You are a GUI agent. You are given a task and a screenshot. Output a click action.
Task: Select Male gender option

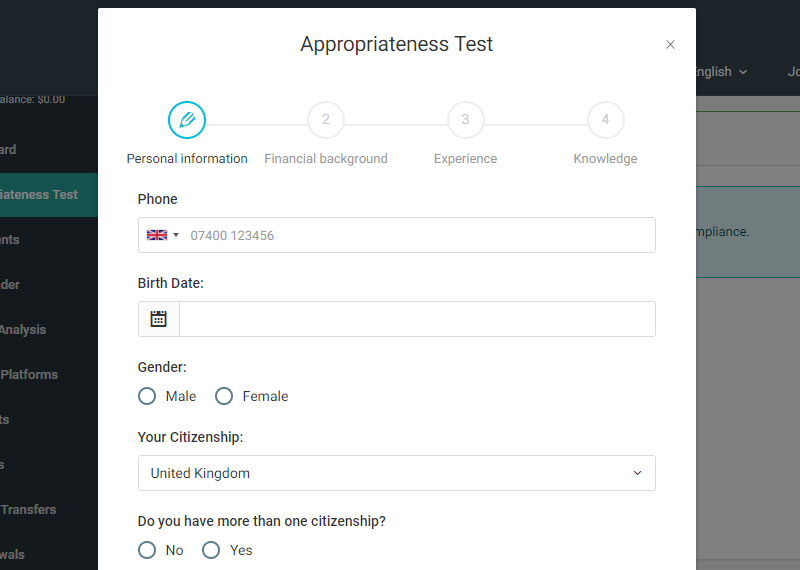(147, 396)
